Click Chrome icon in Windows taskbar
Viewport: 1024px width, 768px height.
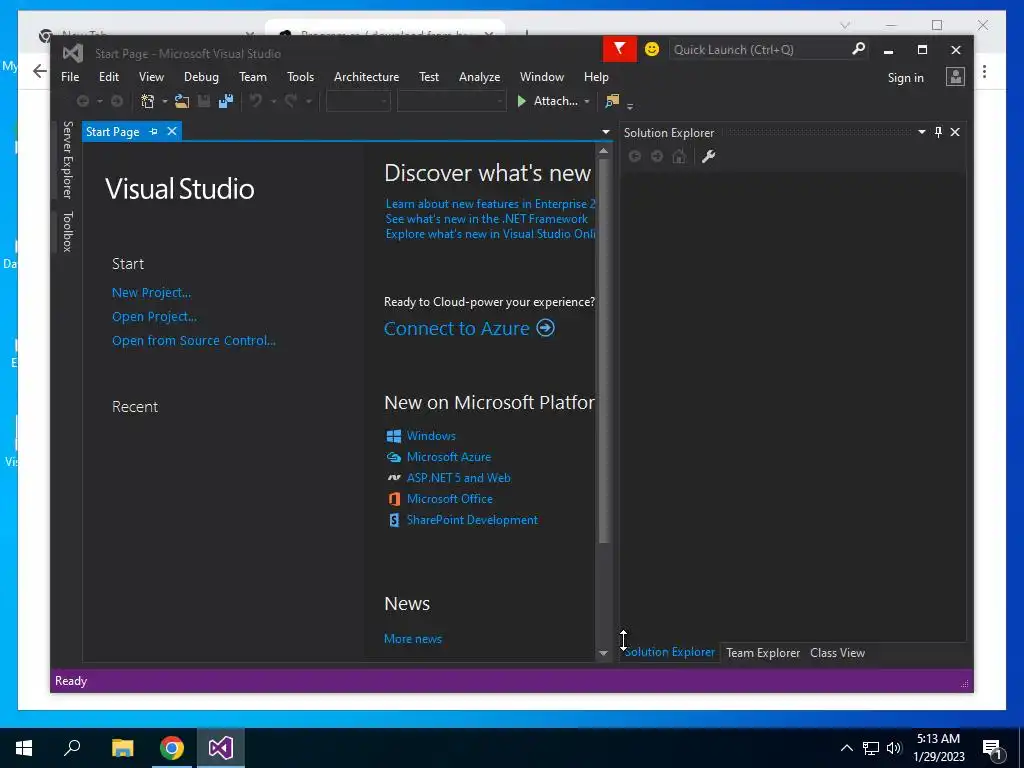pyautogui.click(x=172, y=748)
